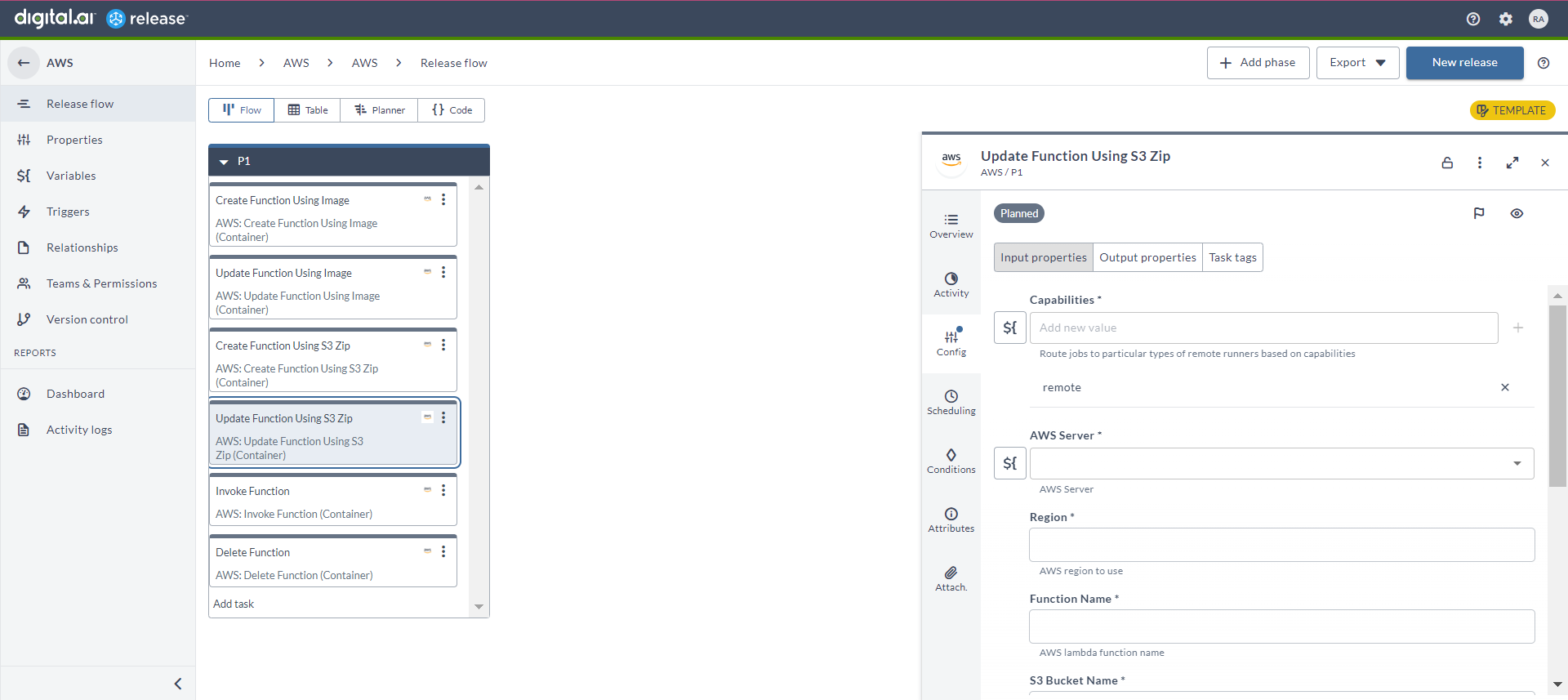Select Output properties tab
The height and width of the screenshot is (700, 1568).
1147,257
